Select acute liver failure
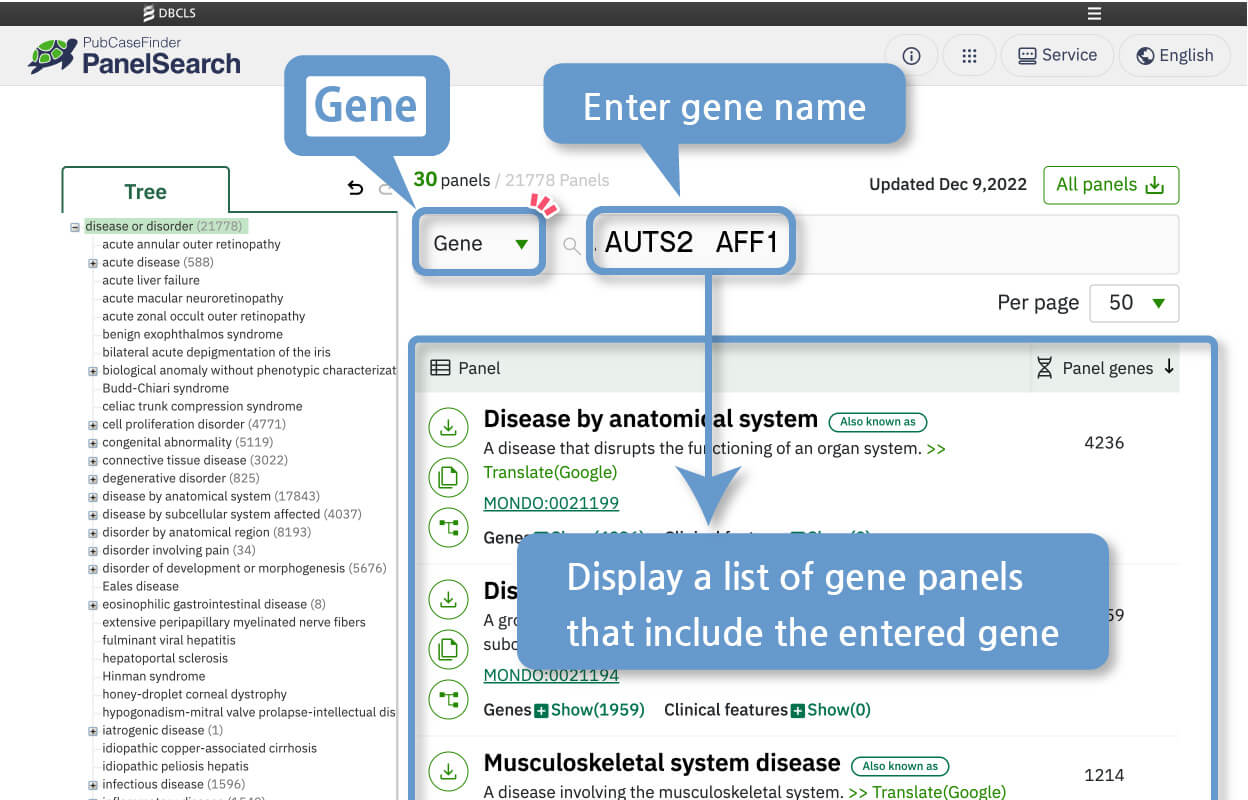This screenshot has height=800, width=1248. pyautogui.click(x=151, y=280)
